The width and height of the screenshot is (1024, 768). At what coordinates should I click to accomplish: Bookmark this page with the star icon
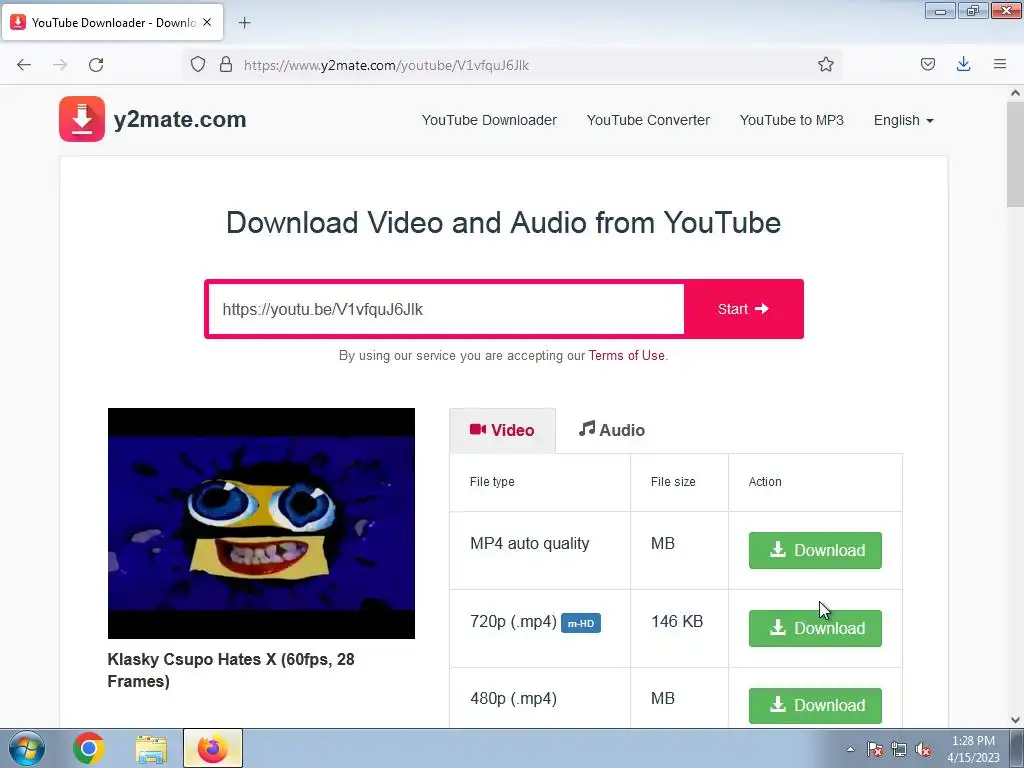tap(825, 64)
